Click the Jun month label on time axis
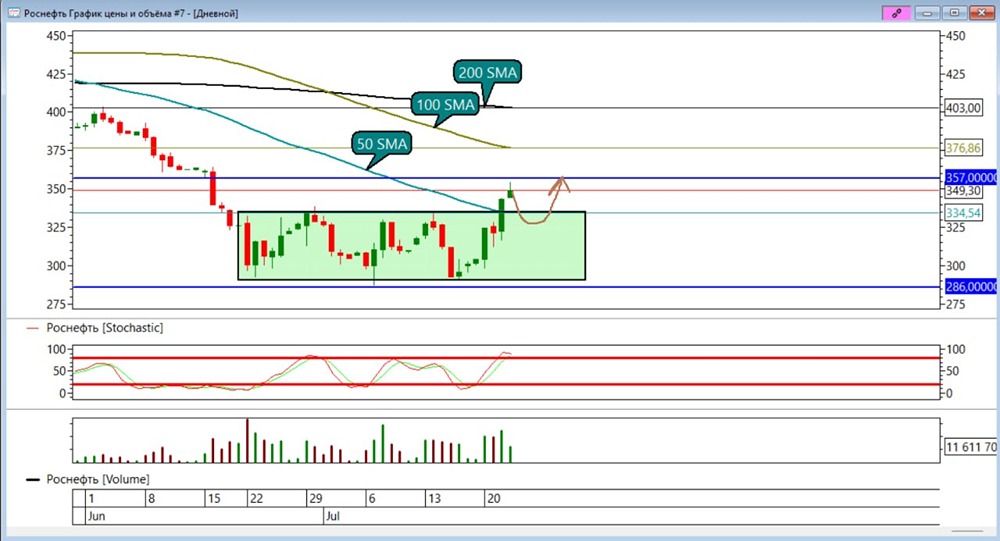Image resolution: width=1000 pixels, height=541 pixels. click(96, 515)
